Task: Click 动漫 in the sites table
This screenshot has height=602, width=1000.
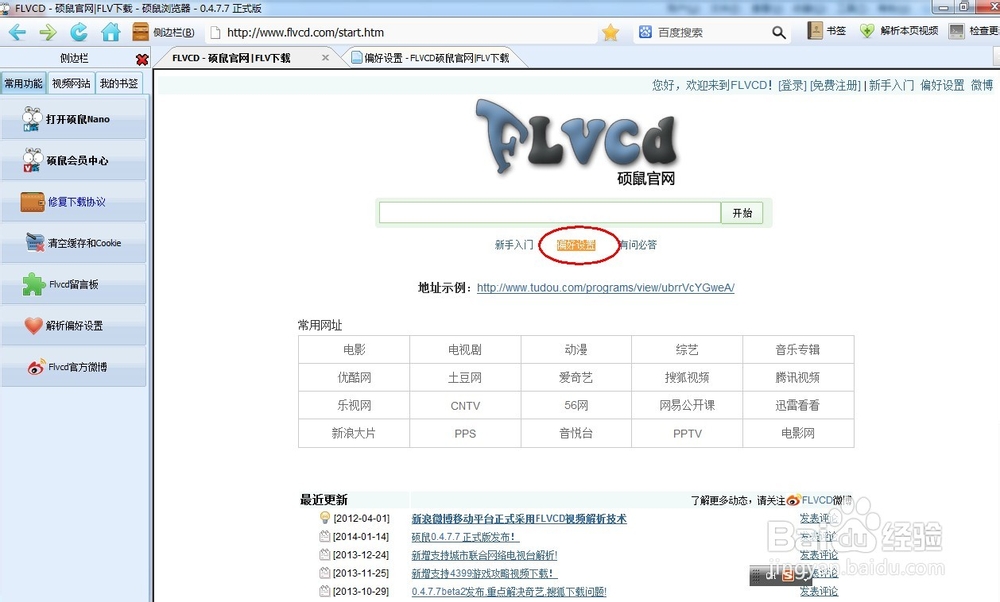Action: click(576, 349)
